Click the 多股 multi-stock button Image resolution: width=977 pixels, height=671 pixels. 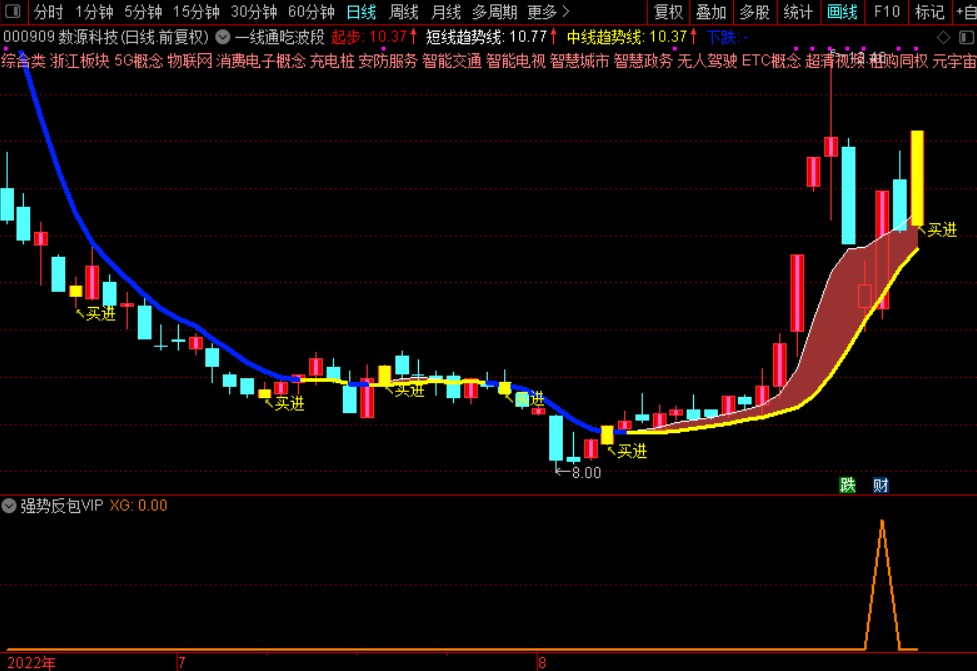pyautogui.click(x=755, y=12)
